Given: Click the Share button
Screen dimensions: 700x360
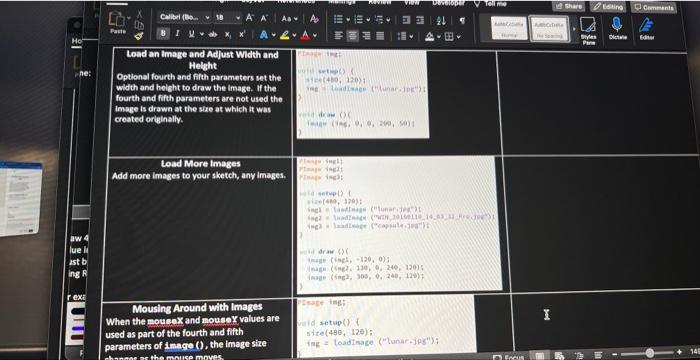Looking at the screenshot, I should (568, 6).
